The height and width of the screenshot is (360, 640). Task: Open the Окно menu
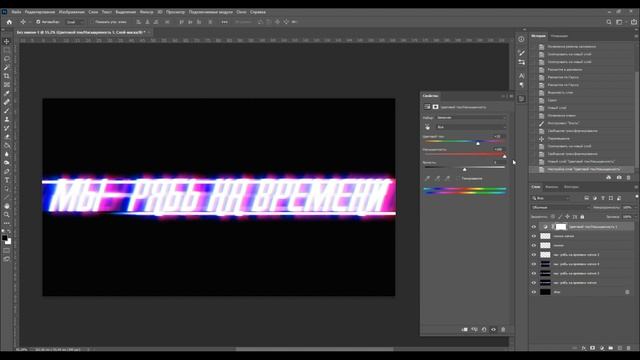tap(241, 12)
